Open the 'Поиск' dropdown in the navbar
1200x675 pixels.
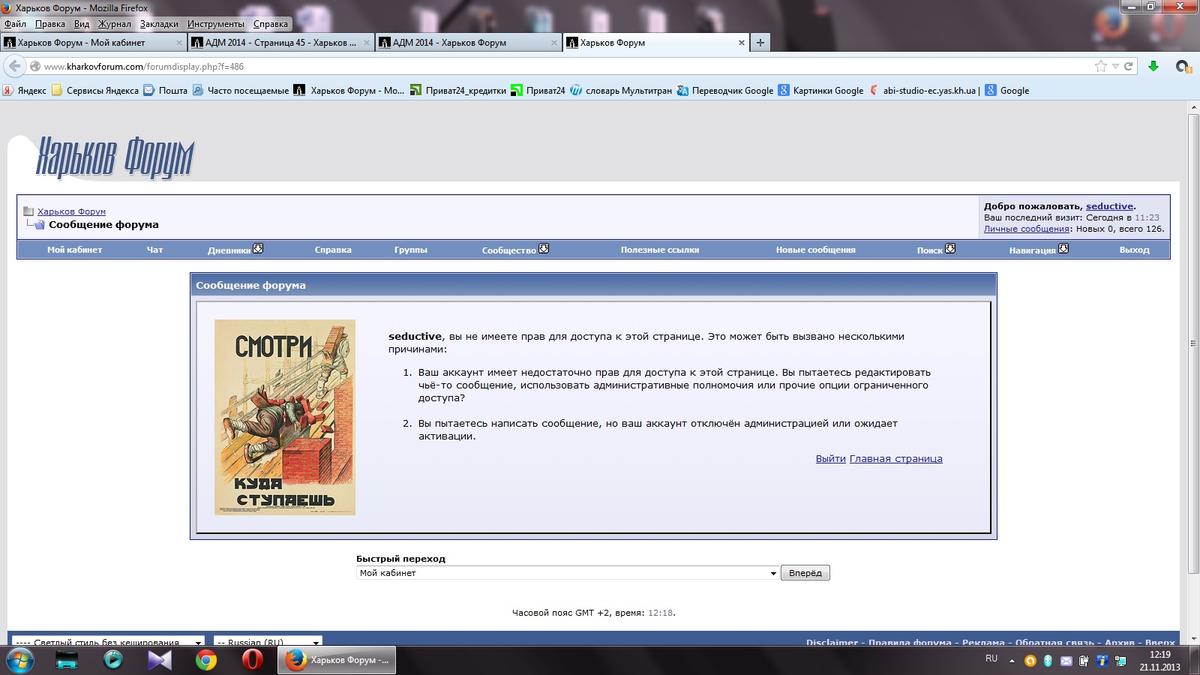tap(950, 249)
